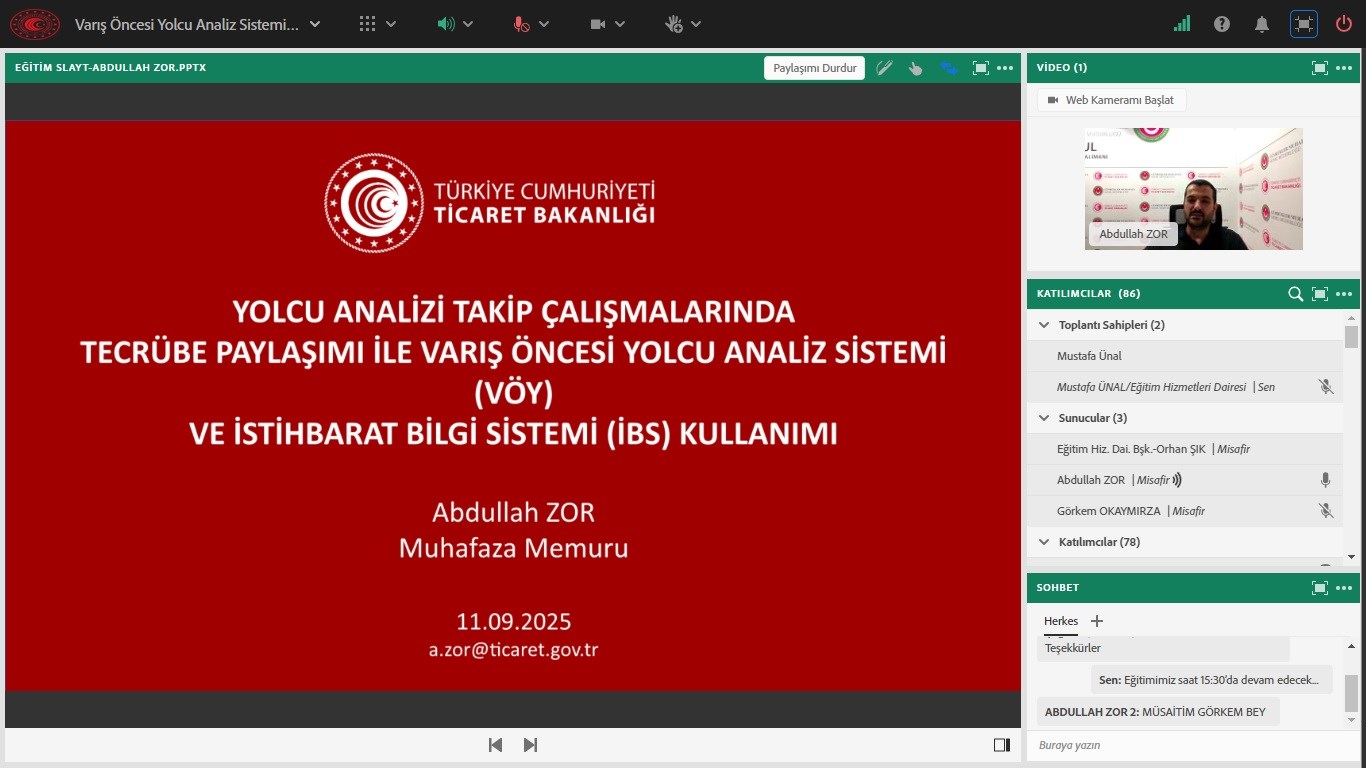Add a new chat tab with plus
This screenshot has width=1366, height=768.
(1096, 621)
